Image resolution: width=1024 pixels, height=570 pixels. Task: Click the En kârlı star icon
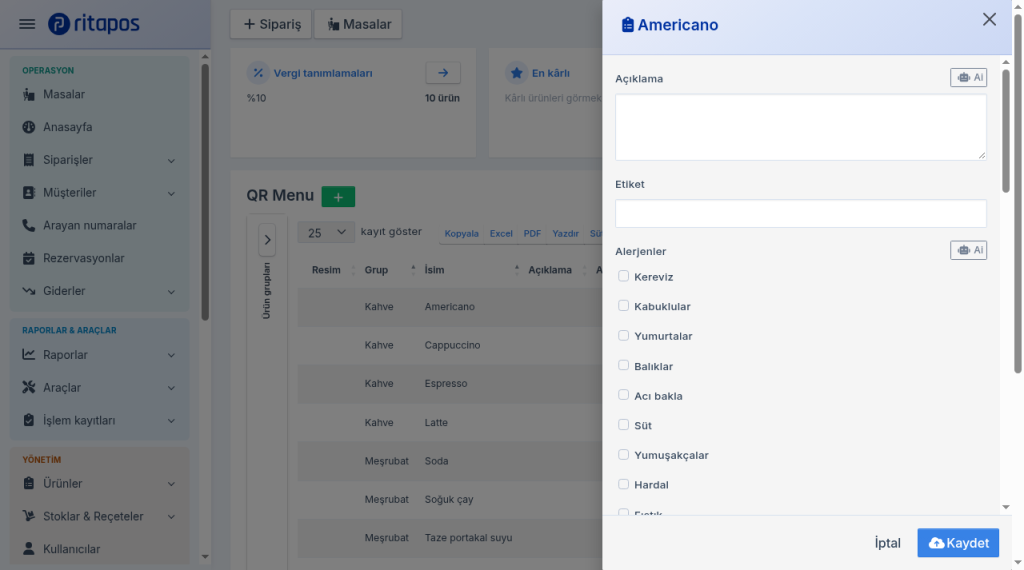[517, 73]
